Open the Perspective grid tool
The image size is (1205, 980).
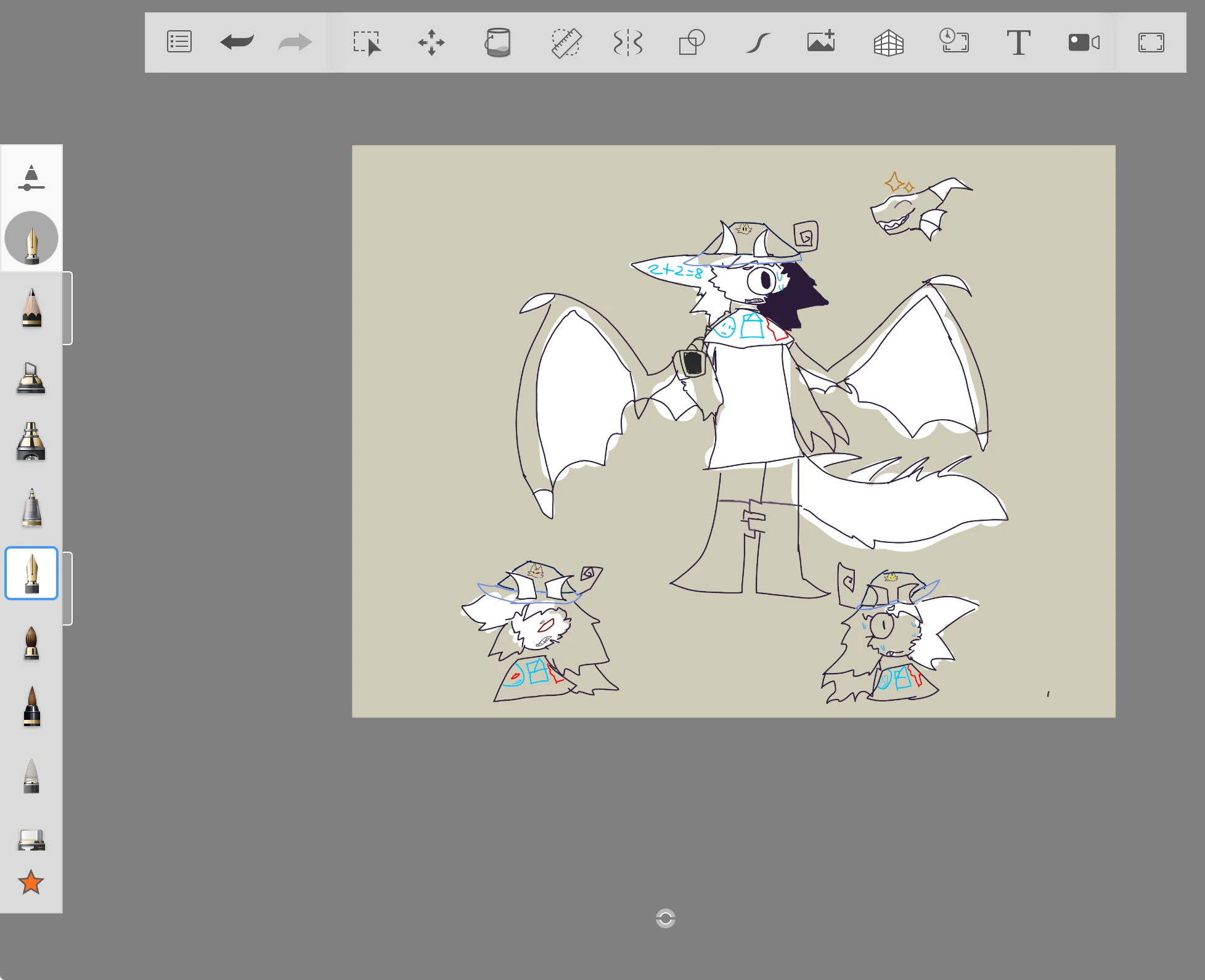[x=889, y=42]
